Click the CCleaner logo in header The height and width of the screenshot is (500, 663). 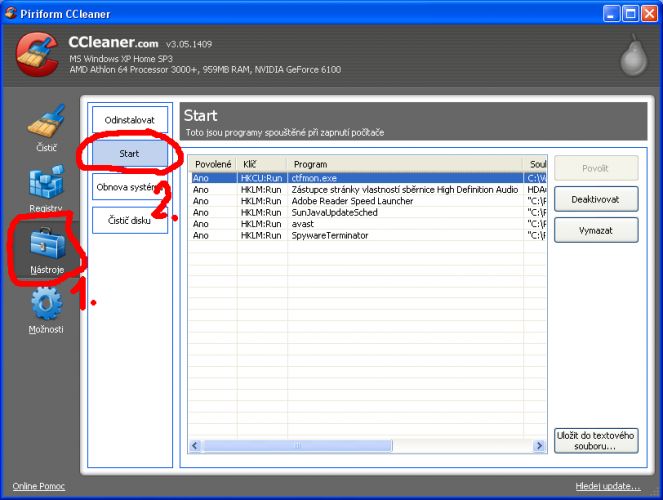pyautogui.click(x=37, y=55)
